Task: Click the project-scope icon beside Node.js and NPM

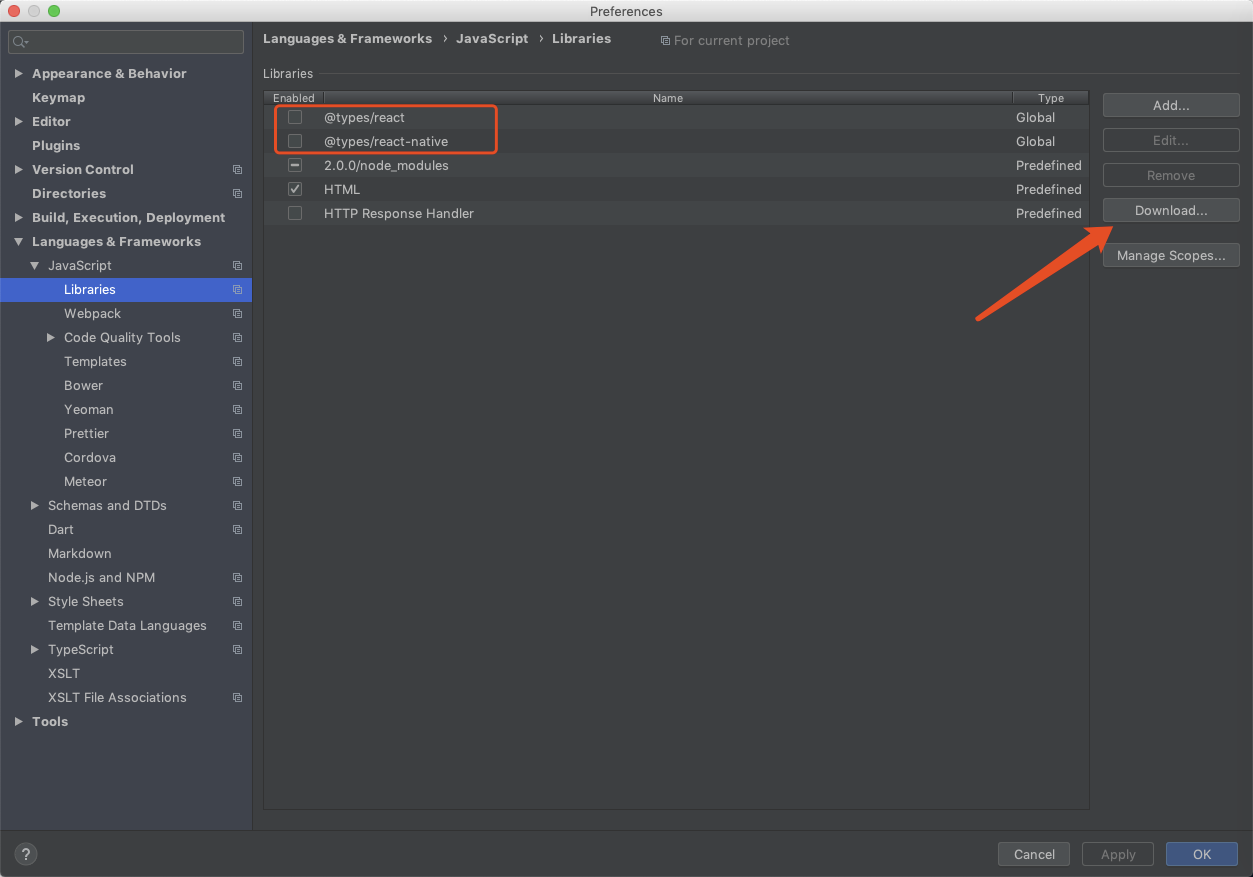Action: tap(237, 578)
